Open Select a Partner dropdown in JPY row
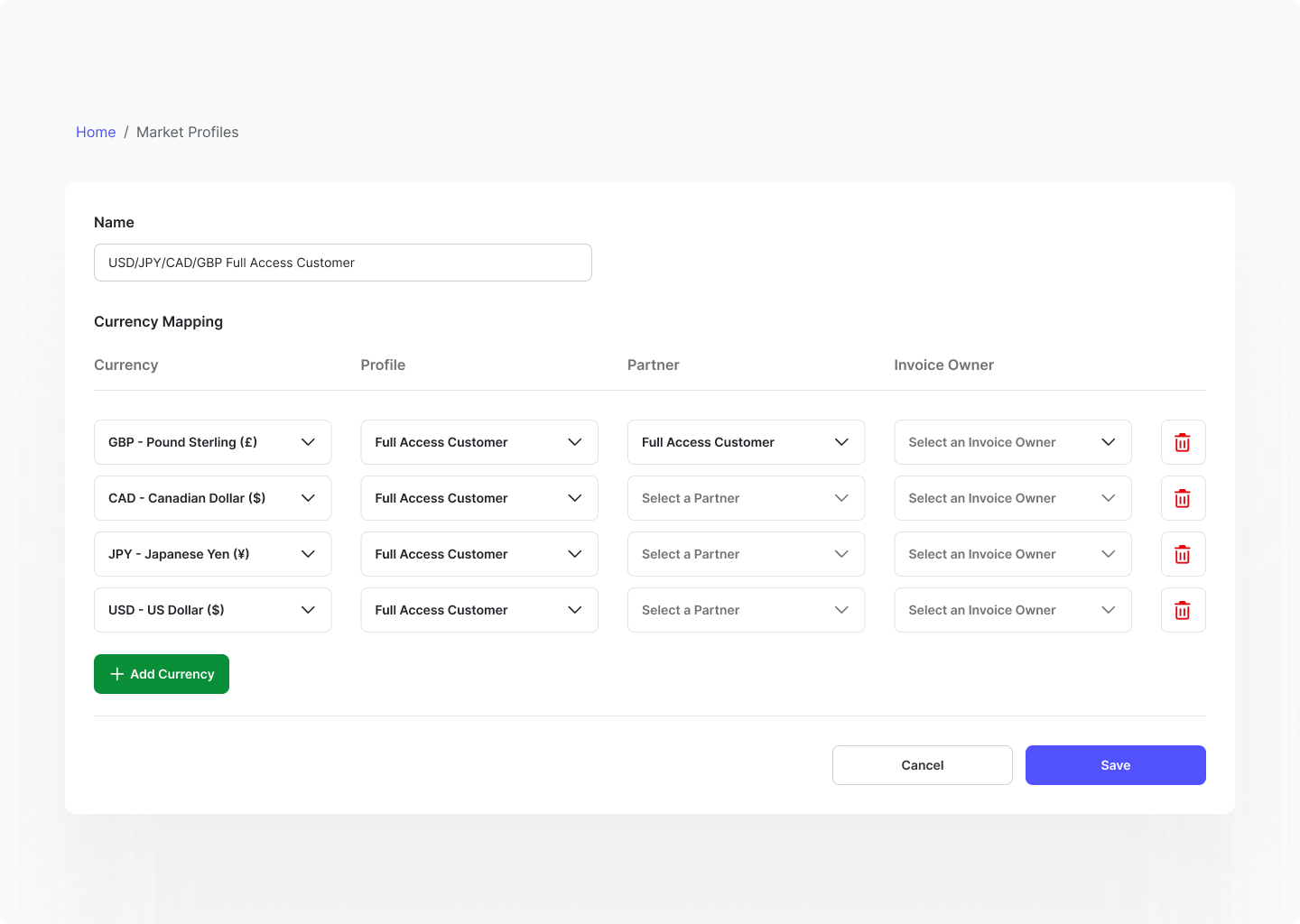1300x924 pixels. click(746, 554)
